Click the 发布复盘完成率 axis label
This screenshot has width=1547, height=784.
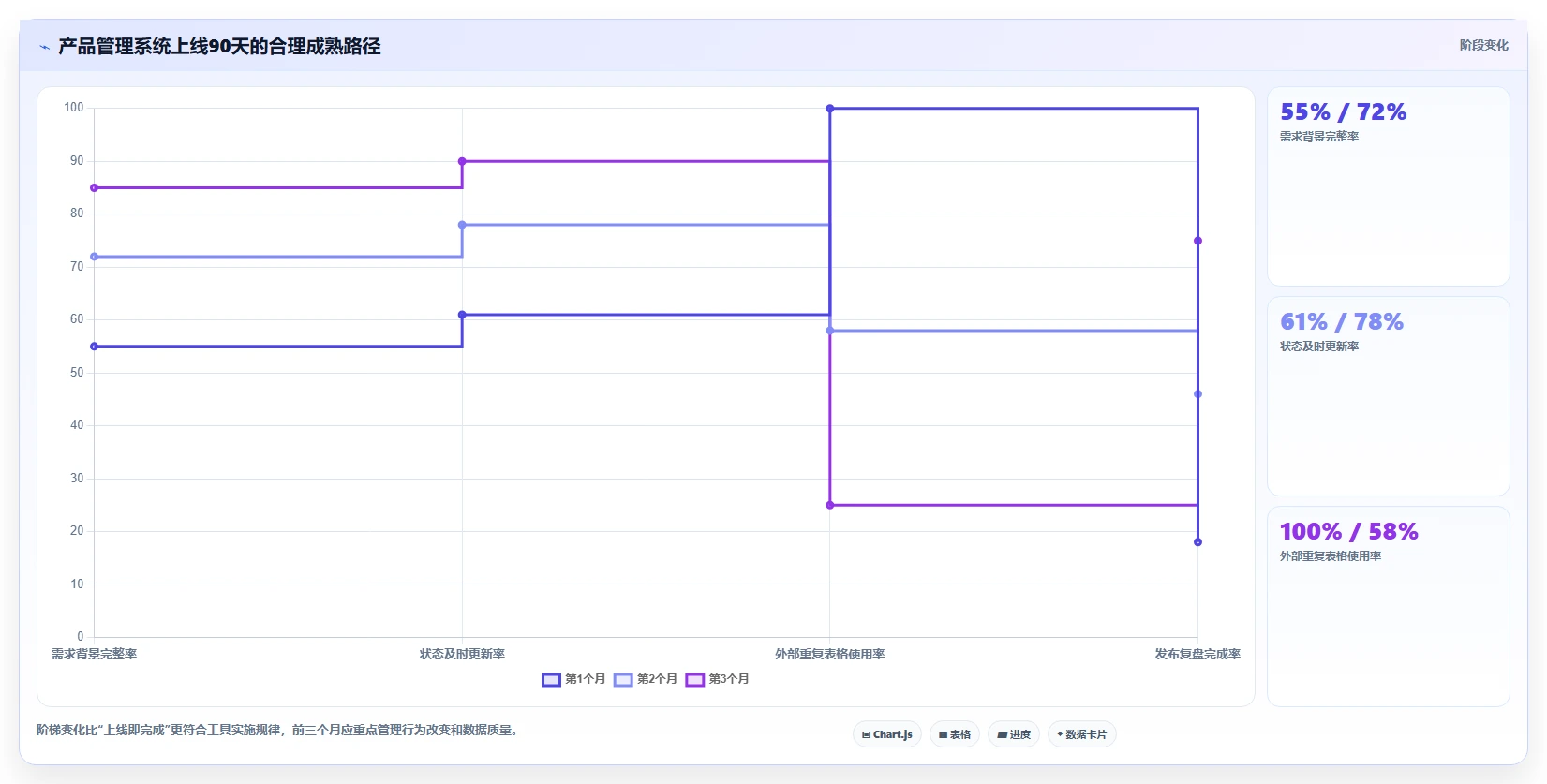pos(1197,654)
